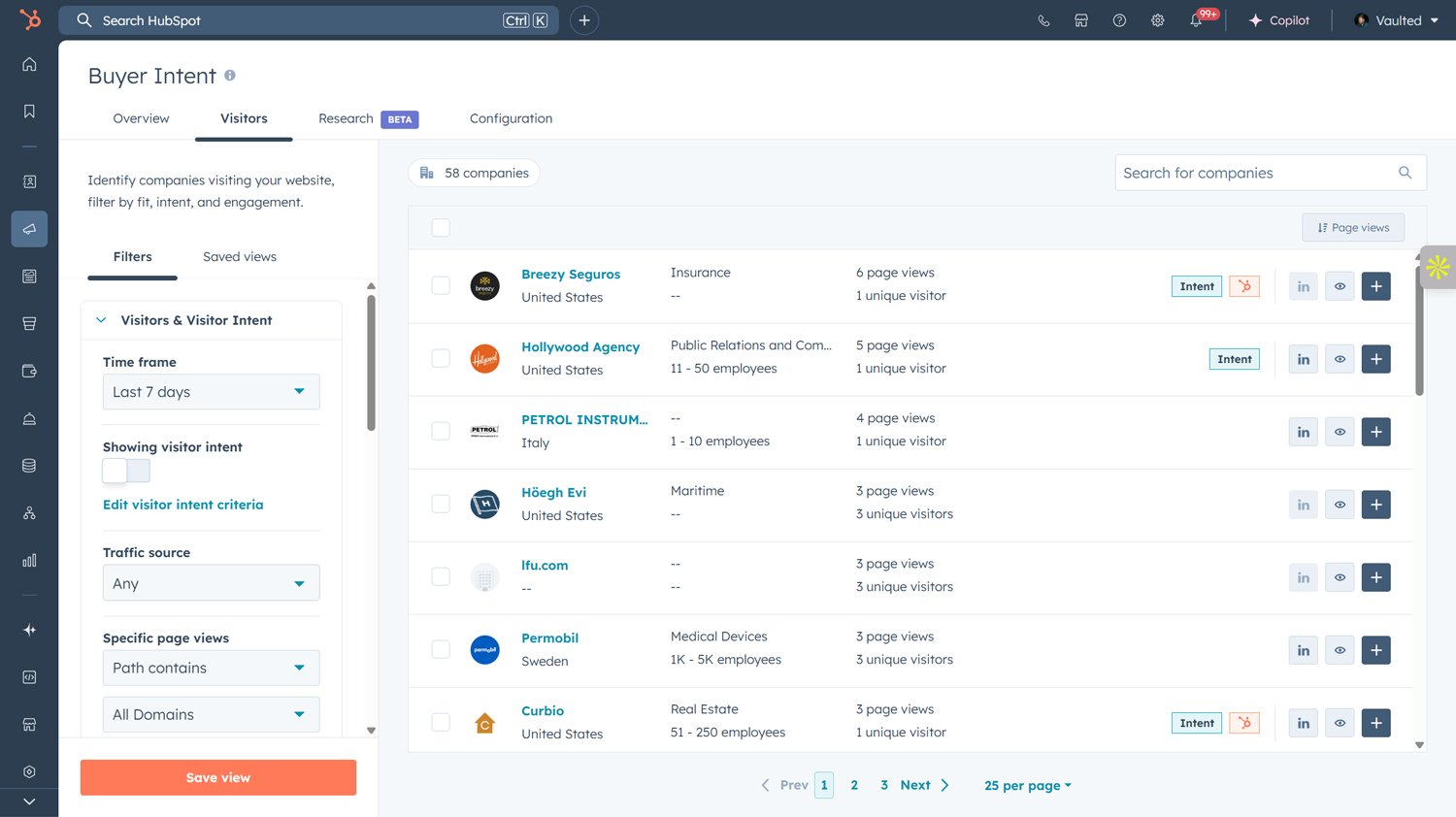The image size is (1456, 817).
Task: Collapse the Visitors & Visitor Intent section
Action: click(101, 320)
